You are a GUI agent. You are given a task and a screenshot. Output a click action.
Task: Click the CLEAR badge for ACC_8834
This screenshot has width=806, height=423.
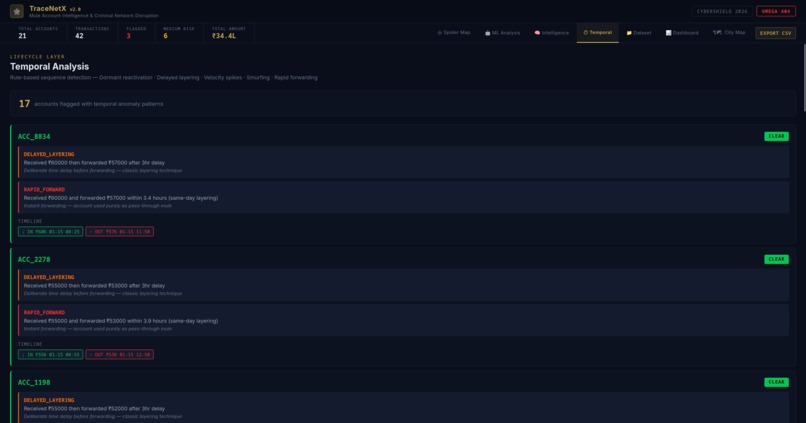[776, 136]
